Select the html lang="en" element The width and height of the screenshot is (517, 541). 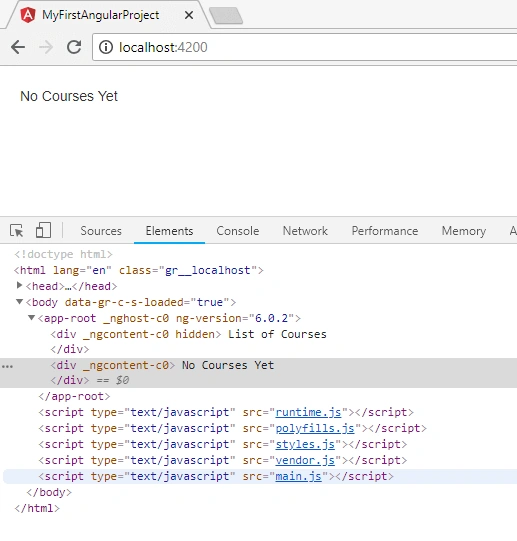tap(139, 270)
